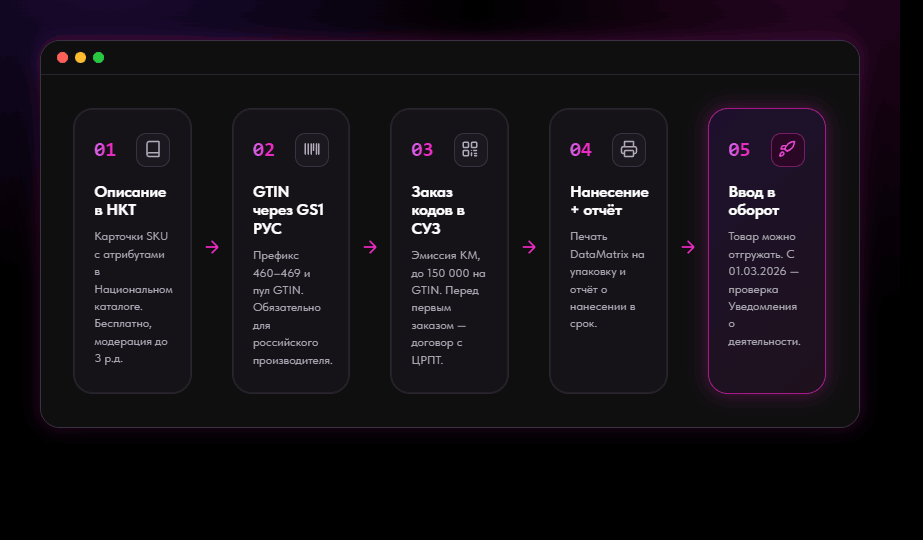Click the barcode icon in step 02
Image resolution: width=923 pixels, height=540 pixels.
pyautogui.click(x=312, y=150)
